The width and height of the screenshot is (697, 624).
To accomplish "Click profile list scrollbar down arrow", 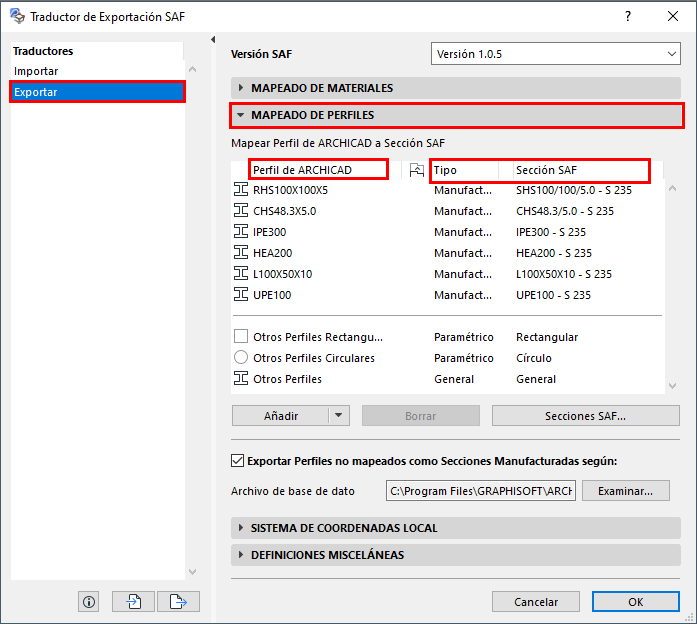I will pos(673,386).
